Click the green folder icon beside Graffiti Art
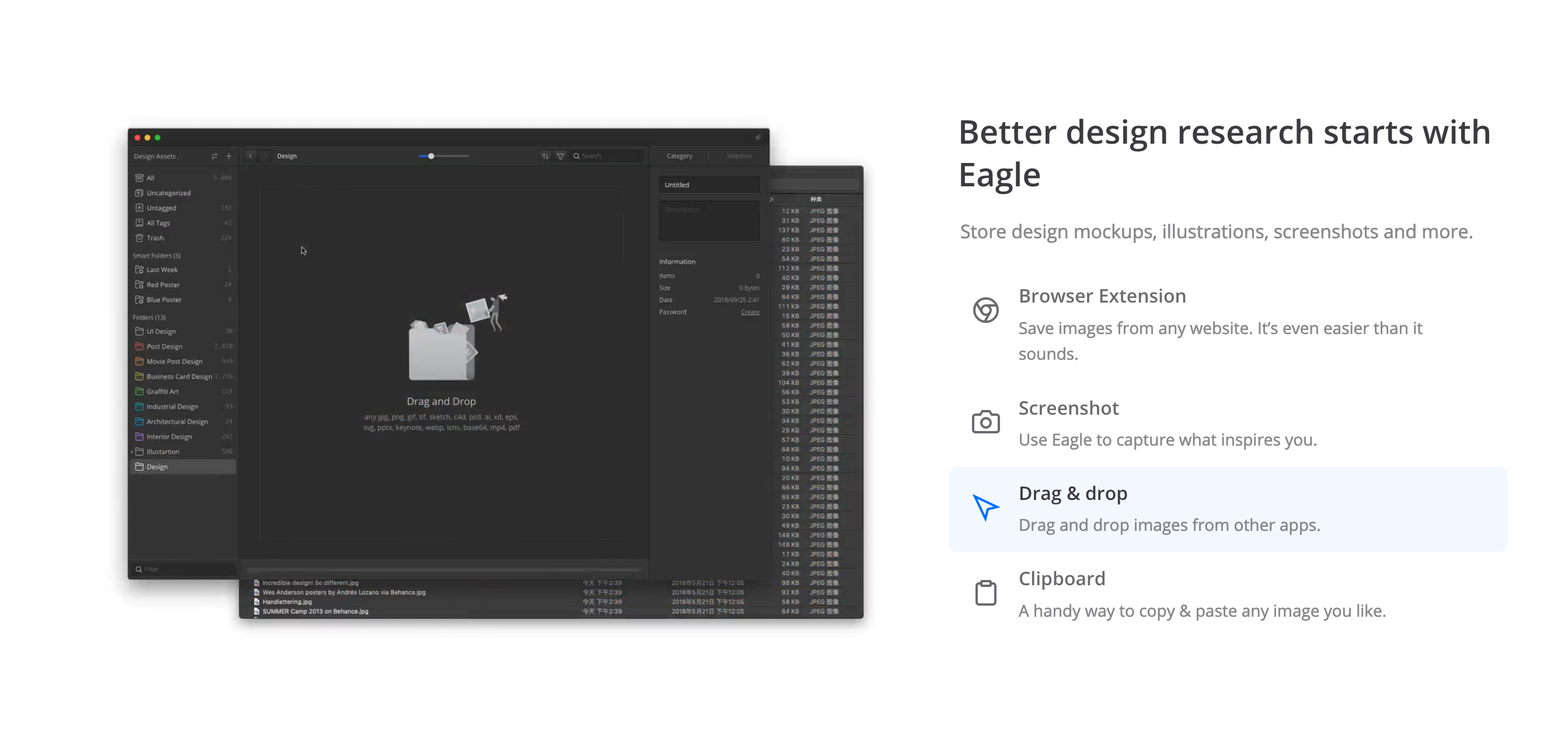 [139, 391]
